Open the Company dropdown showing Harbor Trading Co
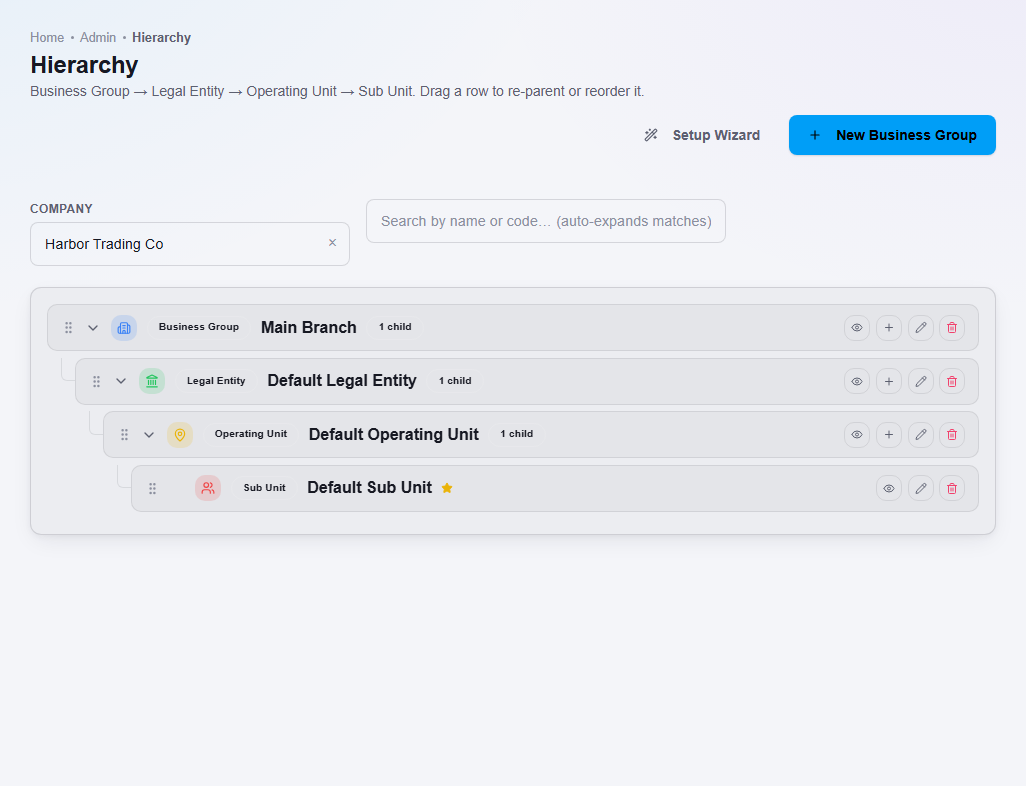 point(190,244)
